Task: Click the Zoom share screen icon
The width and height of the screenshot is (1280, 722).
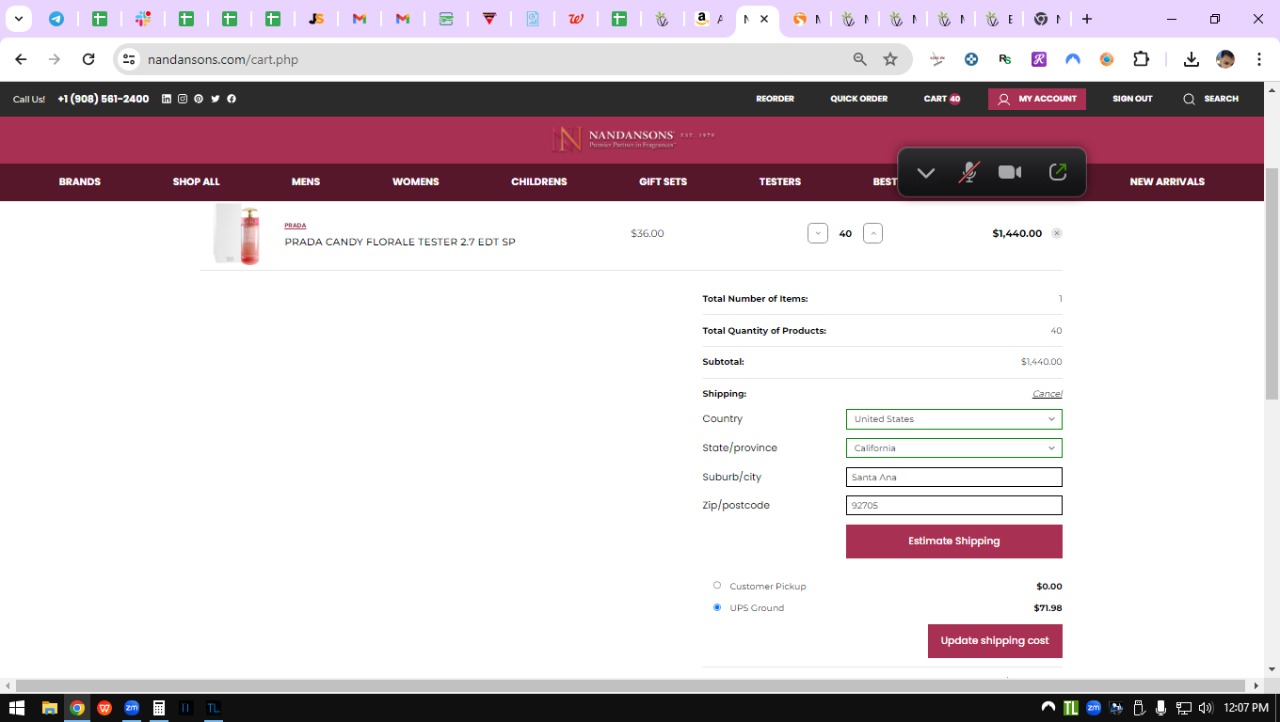Action: (x=1057, y=172)
